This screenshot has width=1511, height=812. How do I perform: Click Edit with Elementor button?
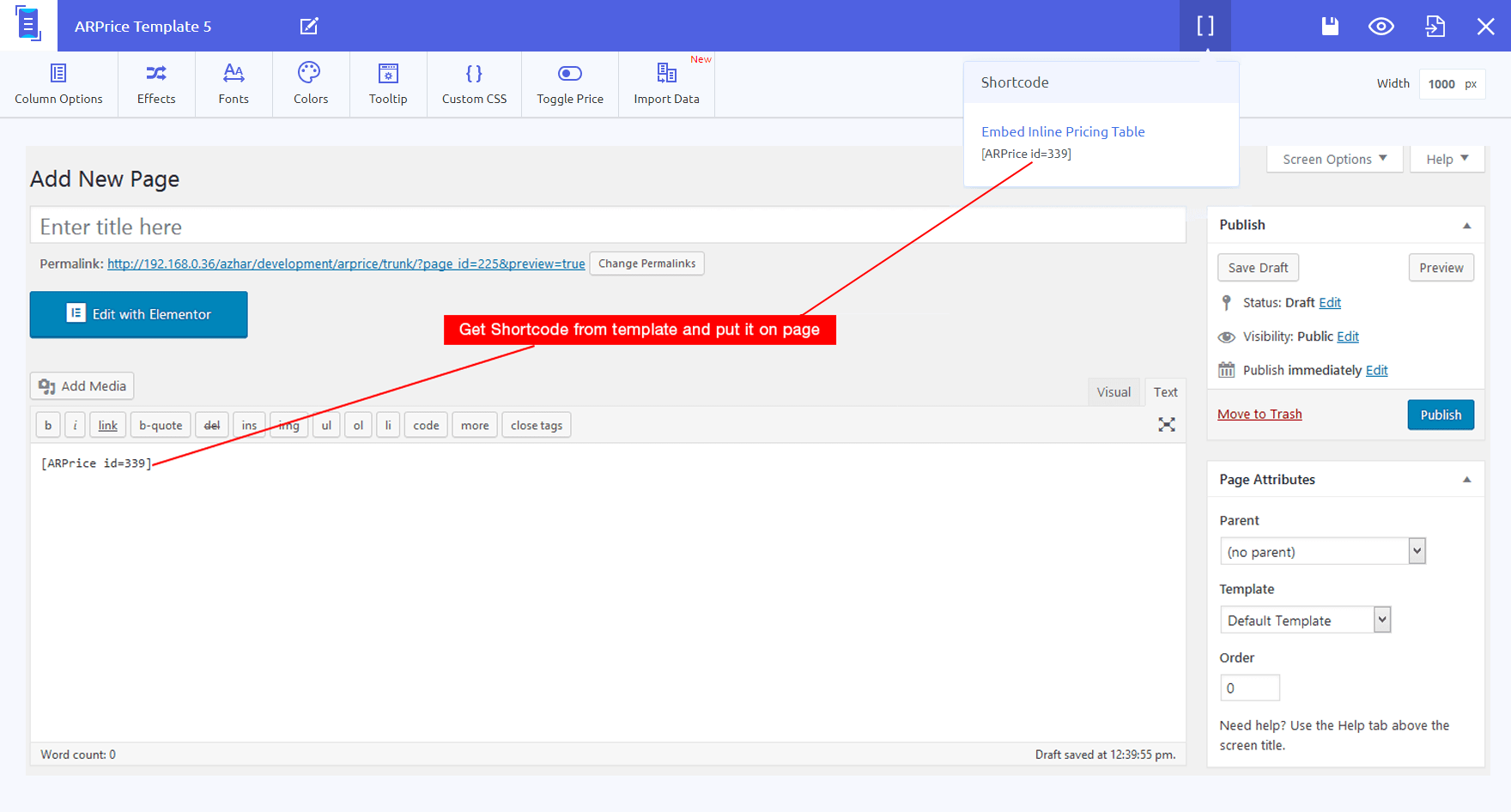pyautogui.click(x=138, y=314)
